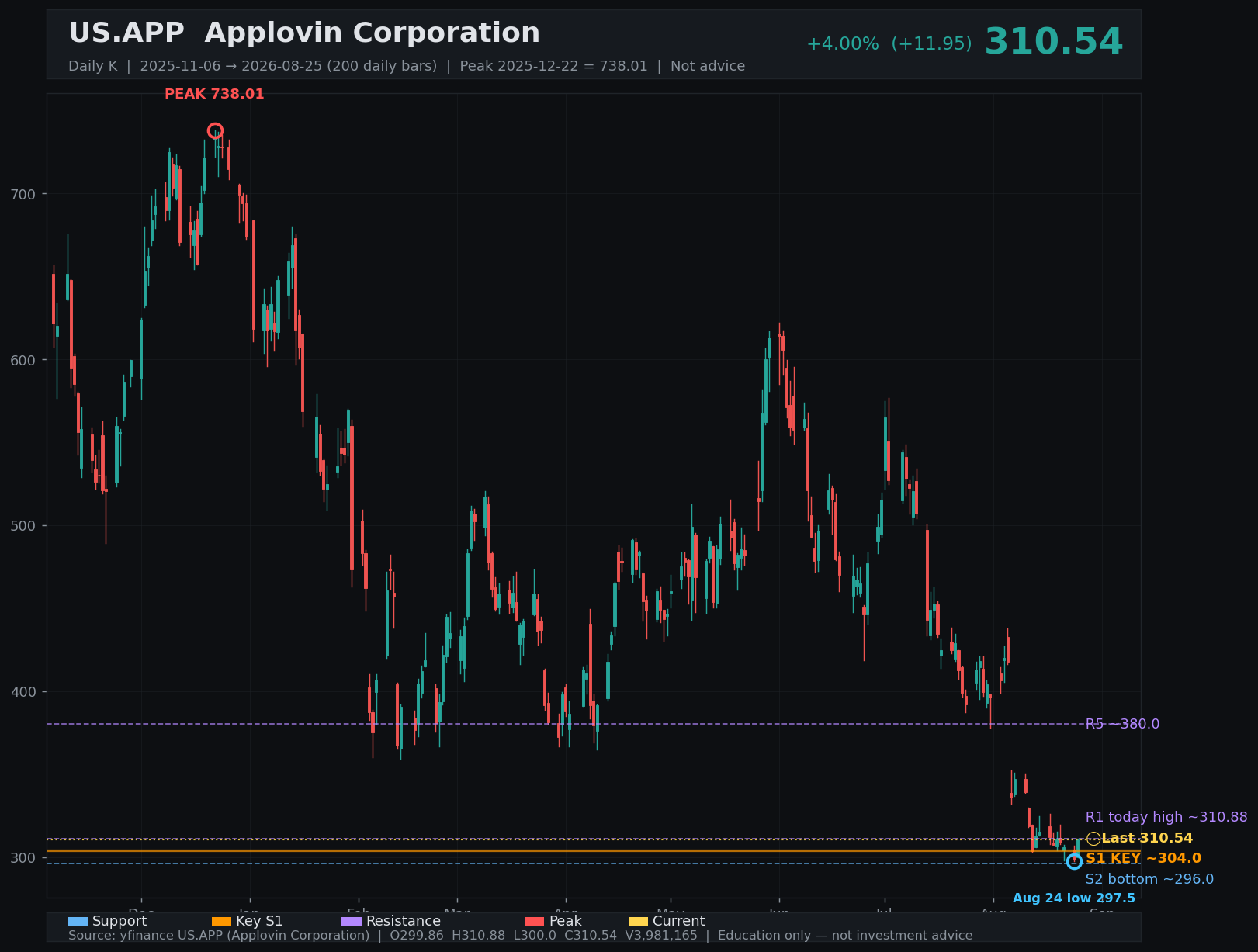This screenshot has height=952, width=1258.
Task: Click the '2025-11-06 → 2026-08-25 (200 daily bars)' range
Action: (x=289, y=66)
